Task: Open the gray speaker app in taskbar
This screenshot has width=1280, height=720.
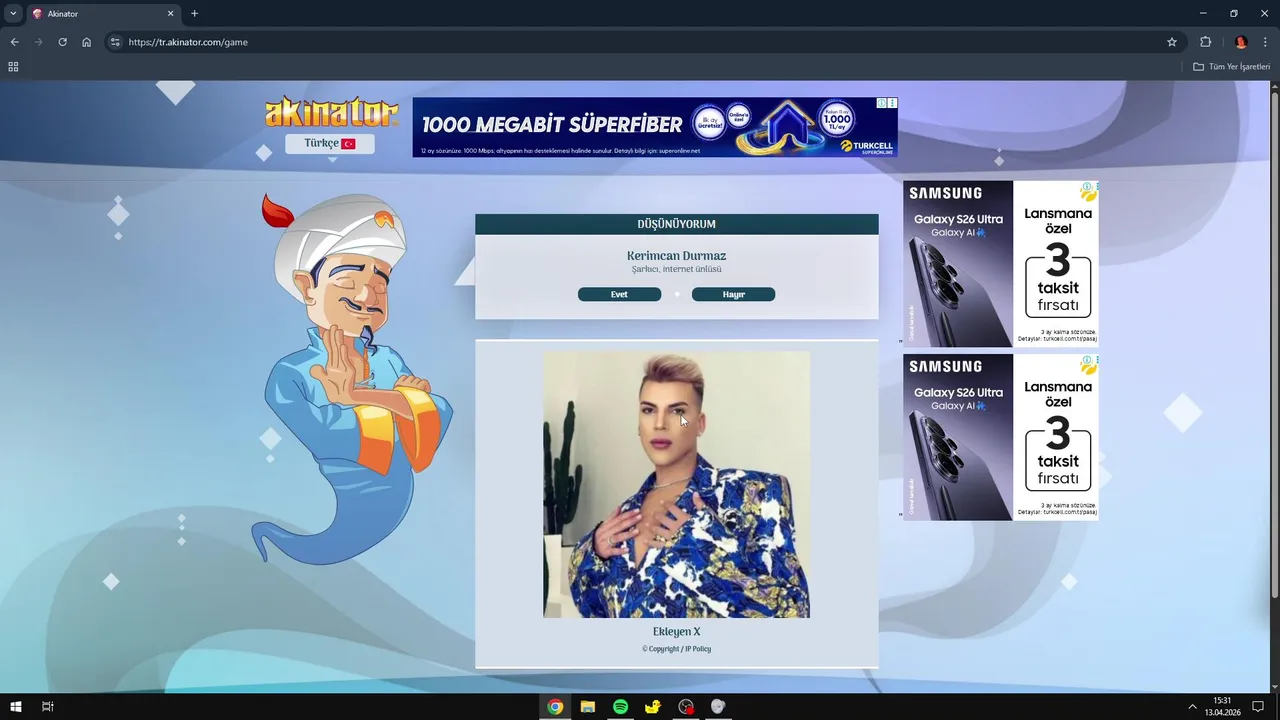Action: coord(718,706)
